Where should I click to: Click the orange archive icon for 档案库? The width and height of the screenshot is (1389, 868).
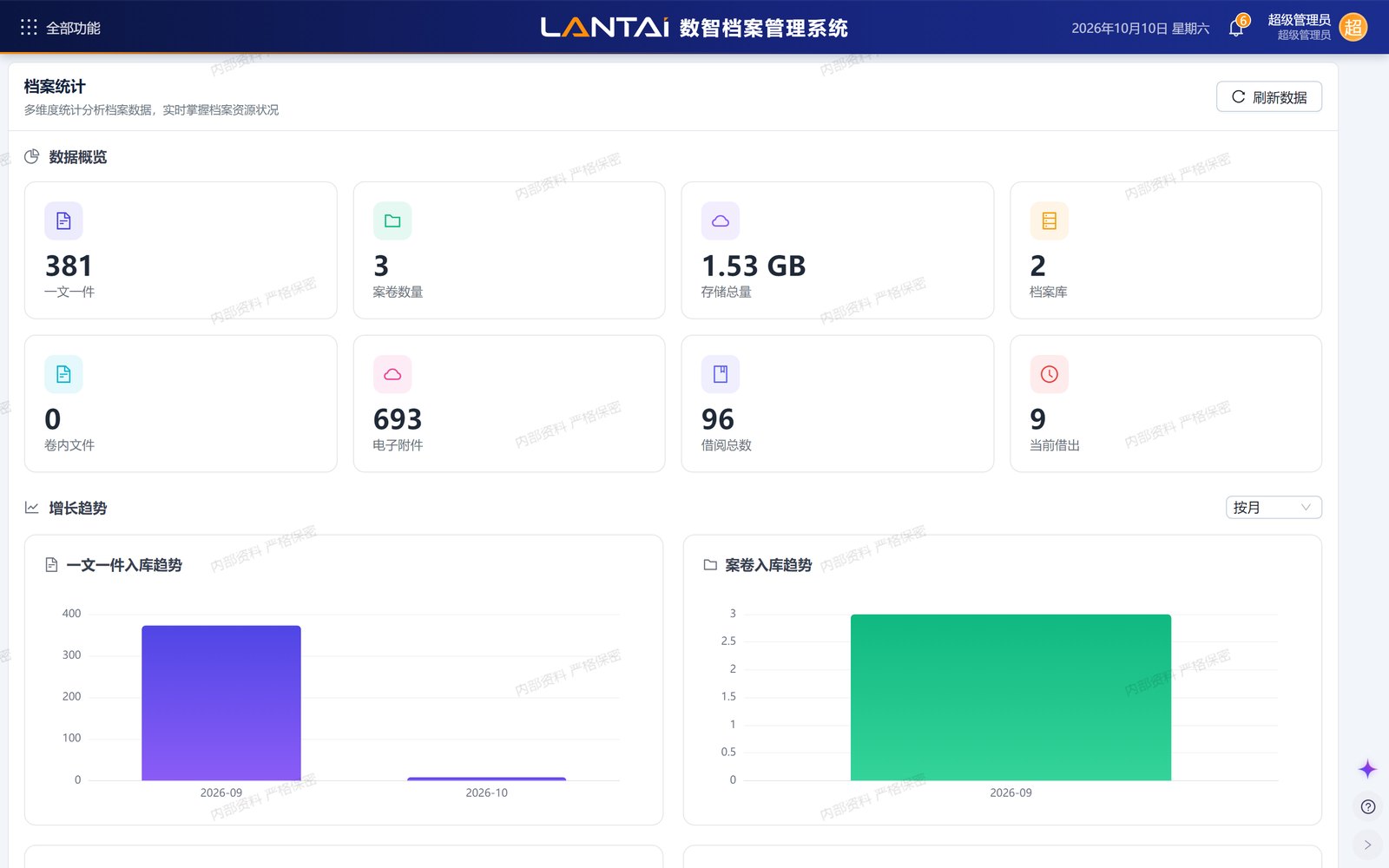pos(1049,220)
